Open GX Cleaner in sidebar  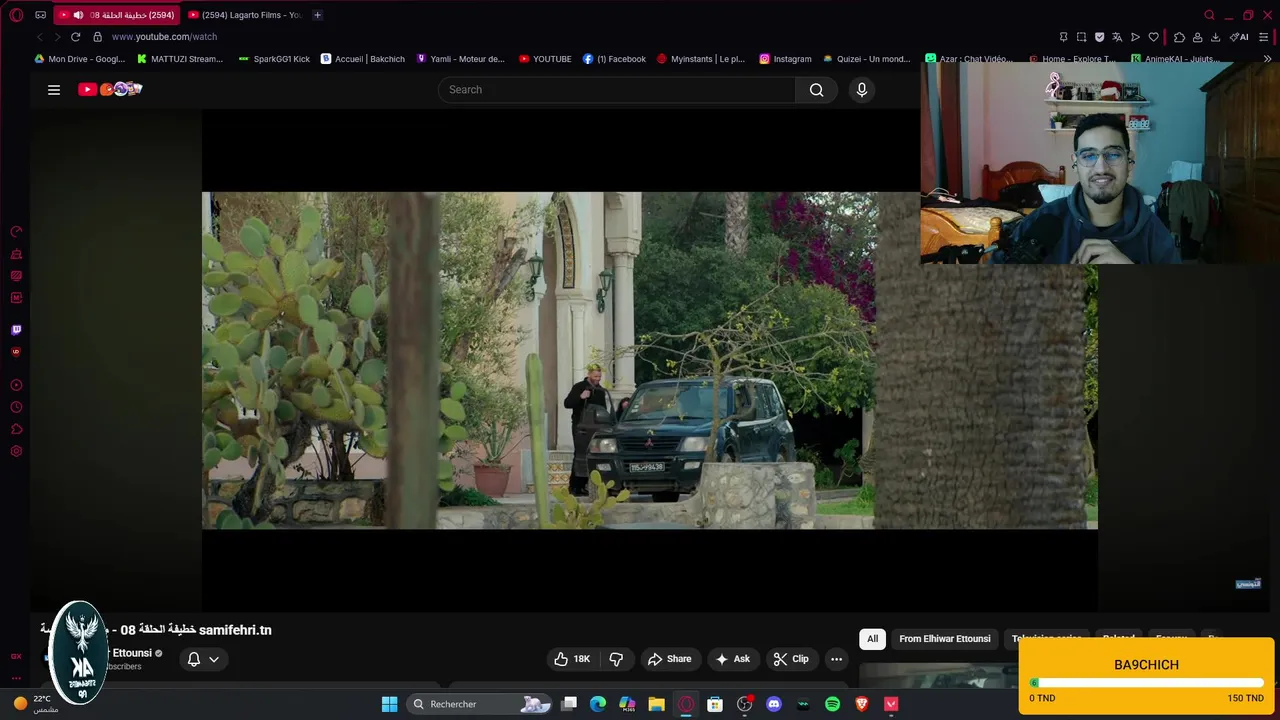pos(16,254)
